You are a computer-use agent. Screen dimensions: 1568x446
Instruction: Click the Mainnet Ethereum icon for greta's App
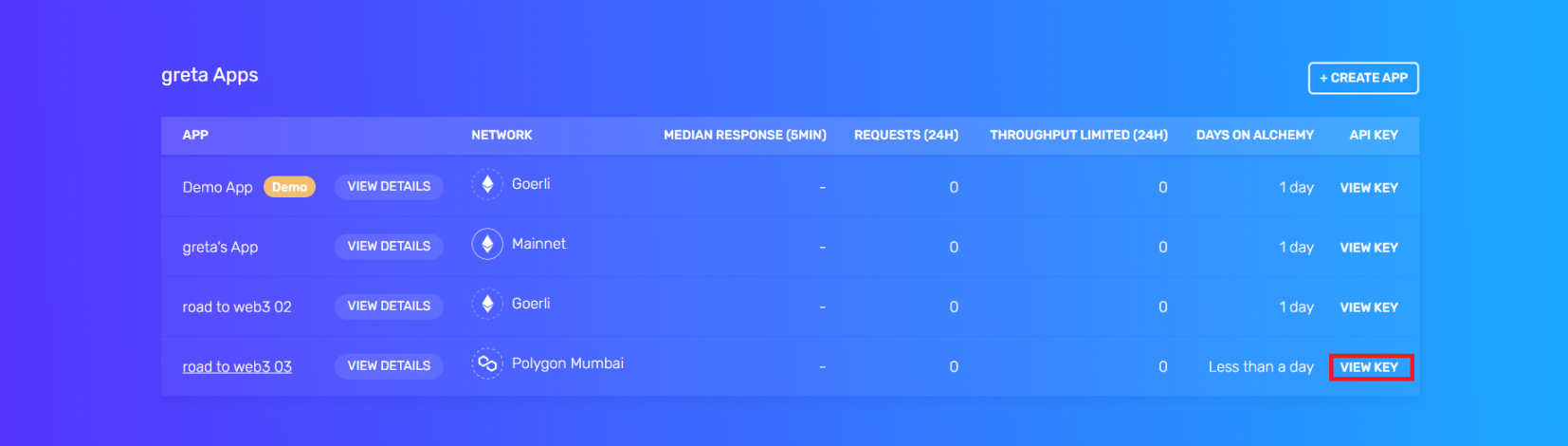pyautogui.click(x=487, y=244)
